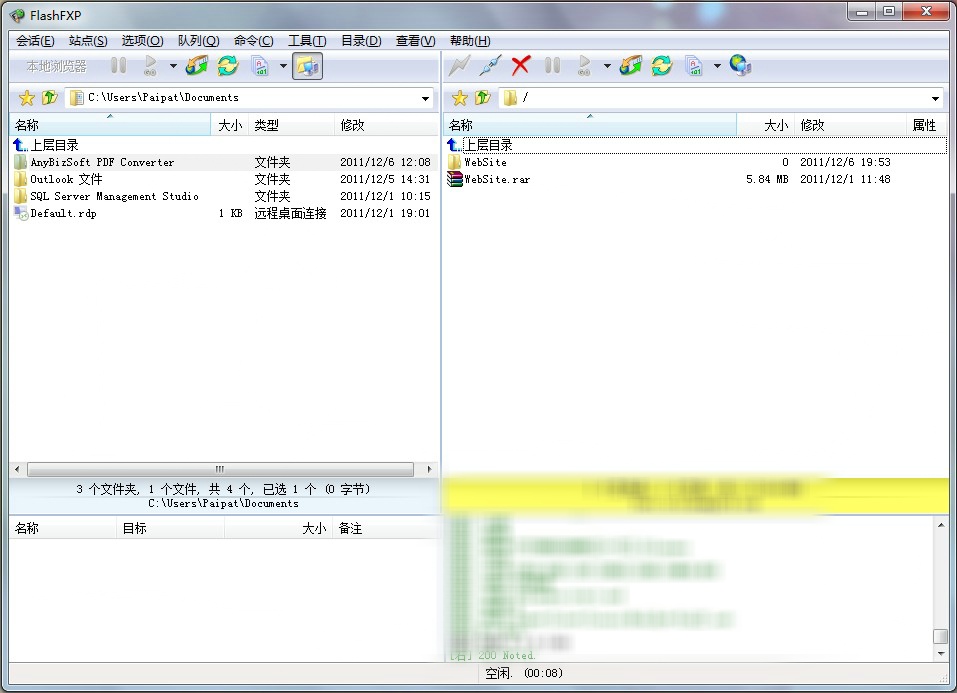Refresh the local file list

click(228, 66)
